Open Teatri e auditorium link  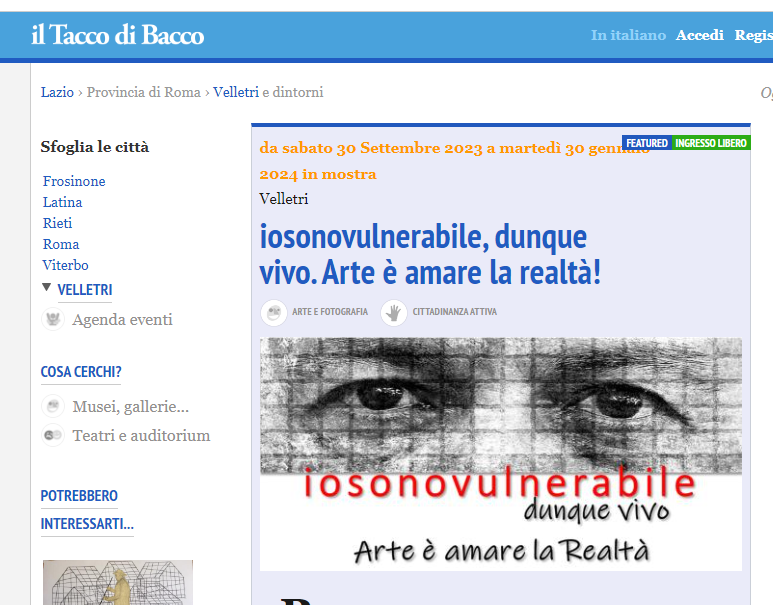141,435
